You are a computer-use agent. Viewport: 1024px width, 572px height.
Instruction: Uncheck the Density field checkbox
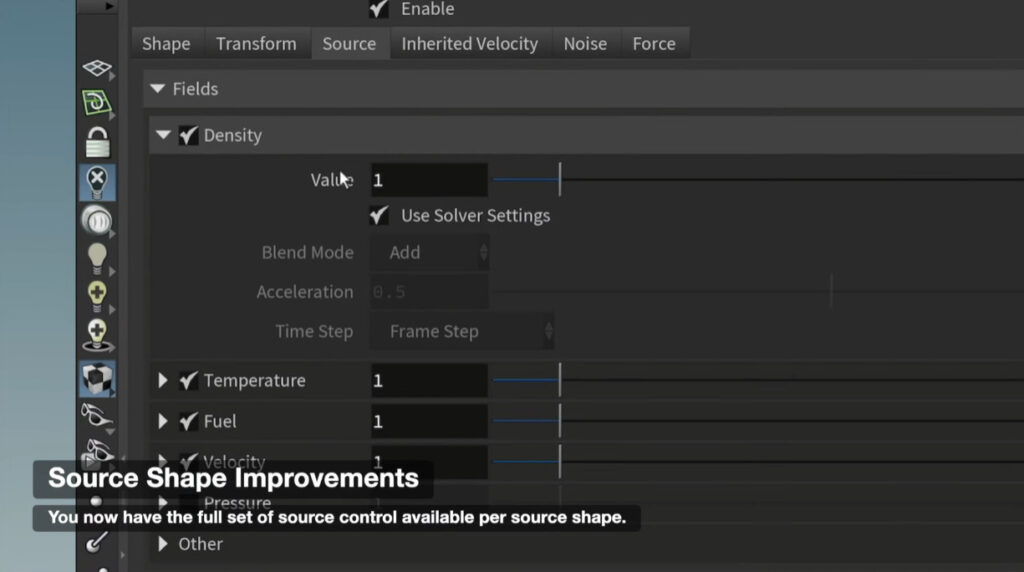click(x=188, y=135)
